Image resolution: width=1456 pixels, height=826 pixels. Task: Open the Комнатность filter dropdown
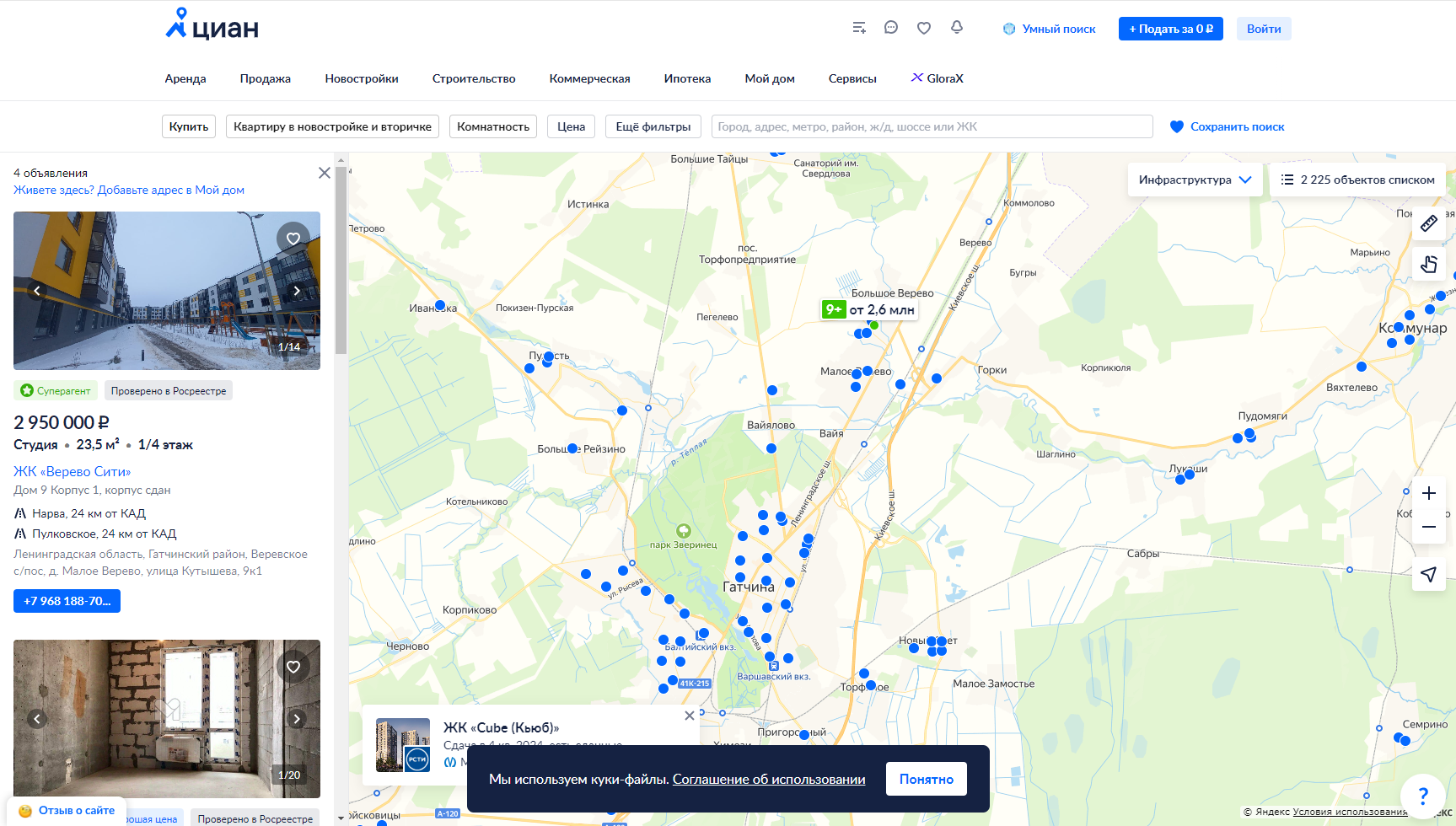click(x=493, y=126)
